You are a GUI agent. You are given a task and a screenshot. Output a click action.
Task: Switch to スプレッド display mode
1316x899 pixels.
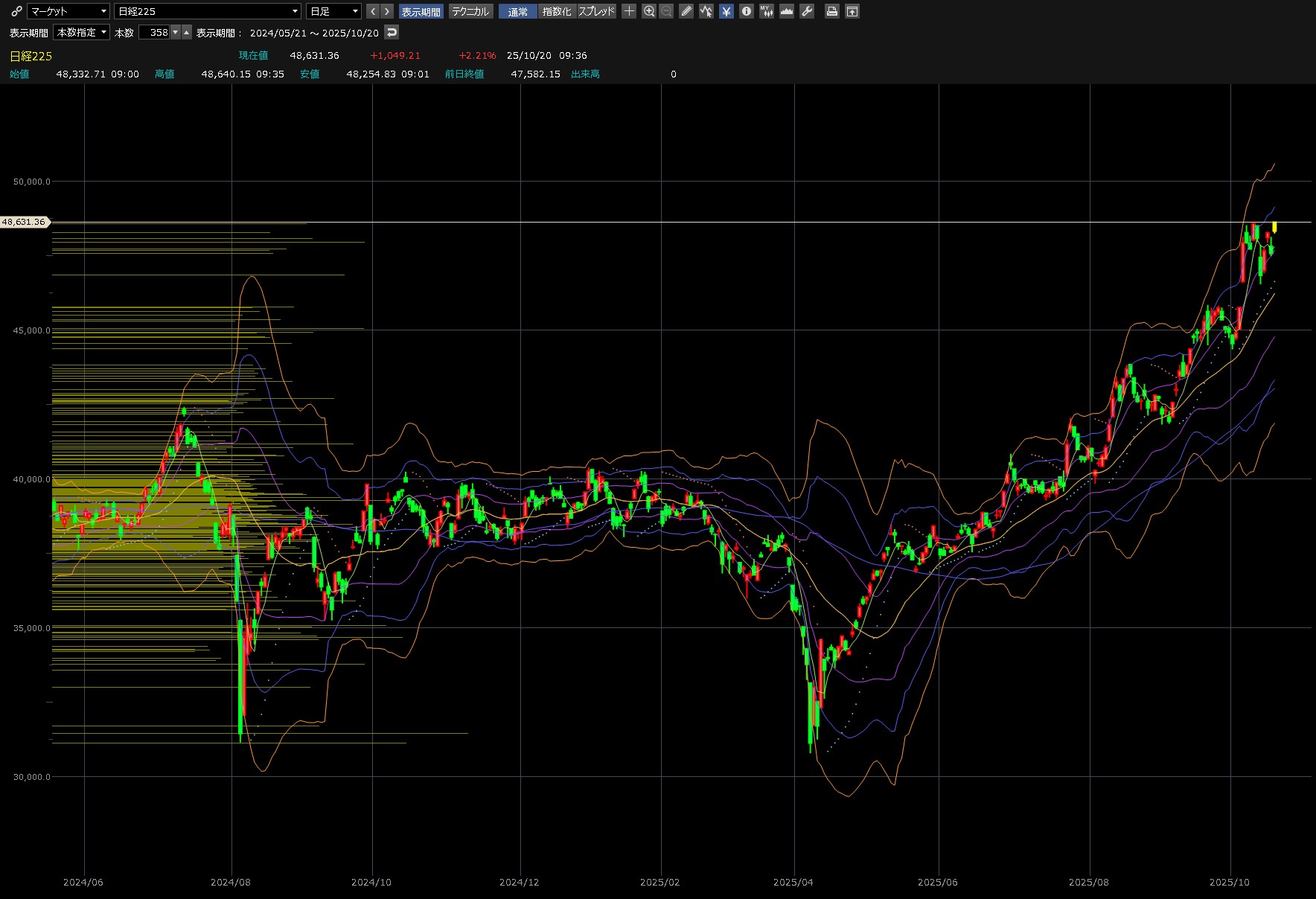pos(597,11)
